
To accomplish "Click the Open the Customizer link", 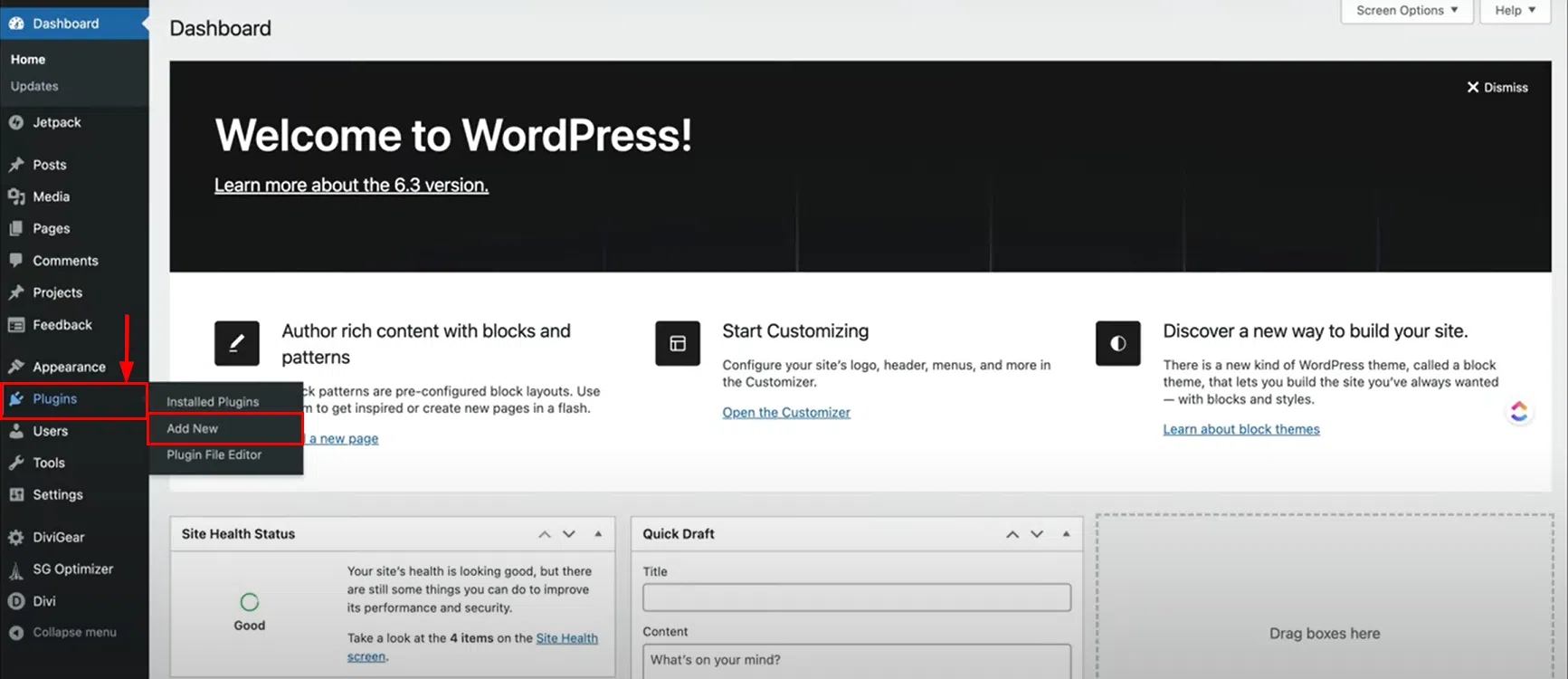I will (x=786, y=412).
